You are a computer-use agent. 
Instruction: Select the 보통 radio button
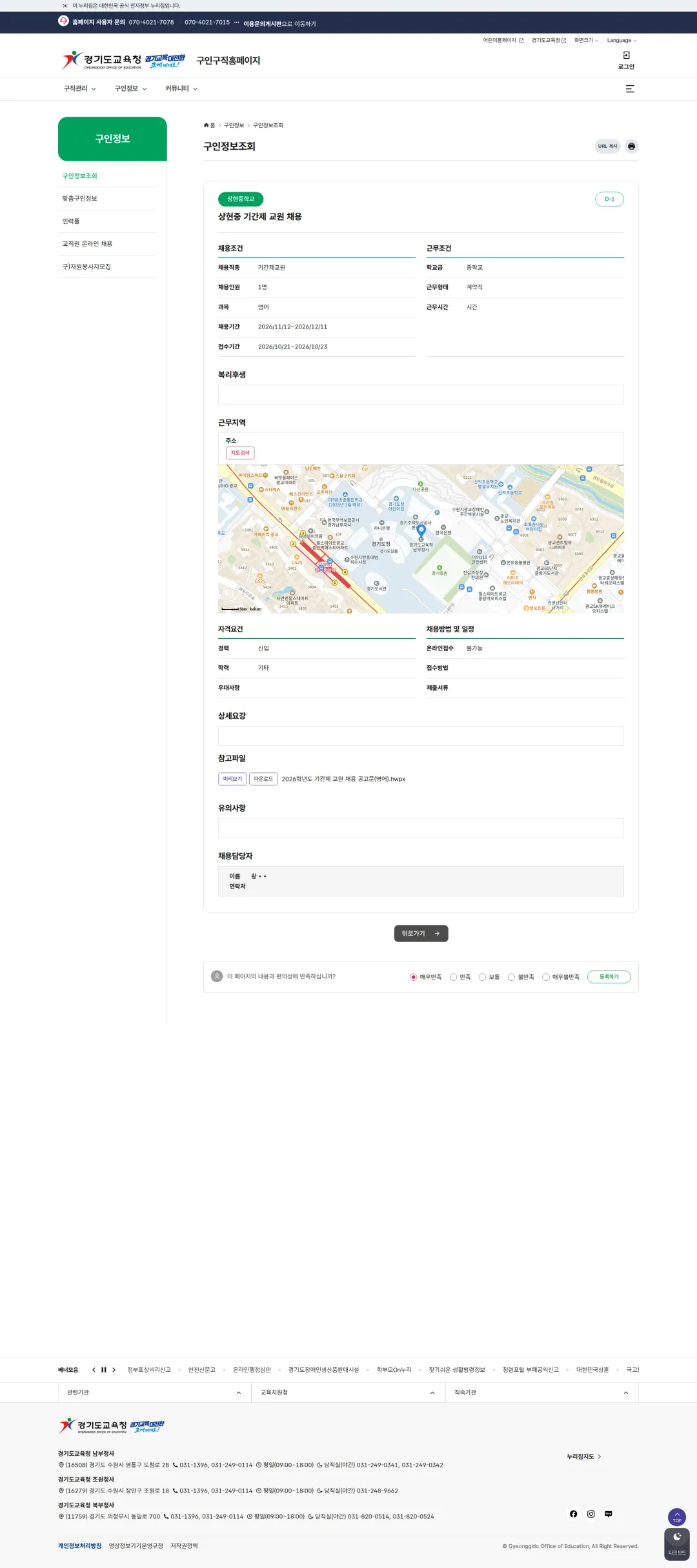point(482,977)
